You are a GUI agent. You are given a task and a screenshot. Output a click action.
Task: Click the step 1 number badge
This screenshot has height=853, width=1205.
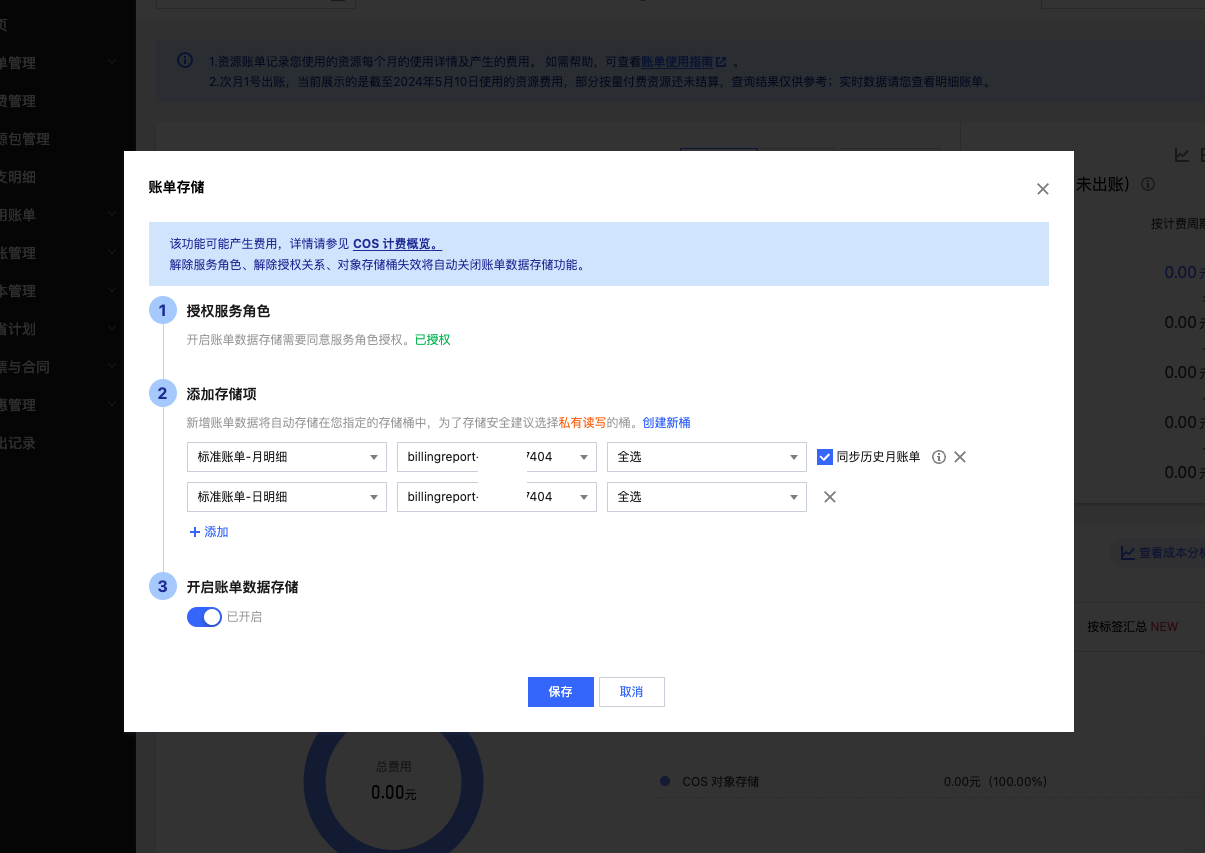pyautogui.click(x=163, y=311)
